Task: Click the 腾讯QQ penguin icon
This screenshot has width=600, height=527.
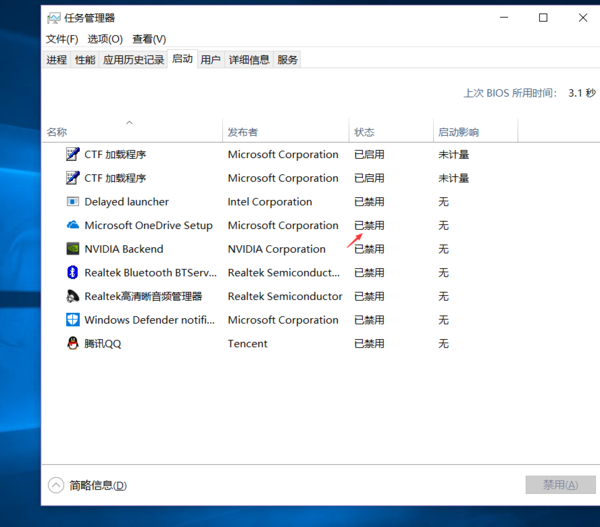Action: pyautogui.click(x=72, y=343)
